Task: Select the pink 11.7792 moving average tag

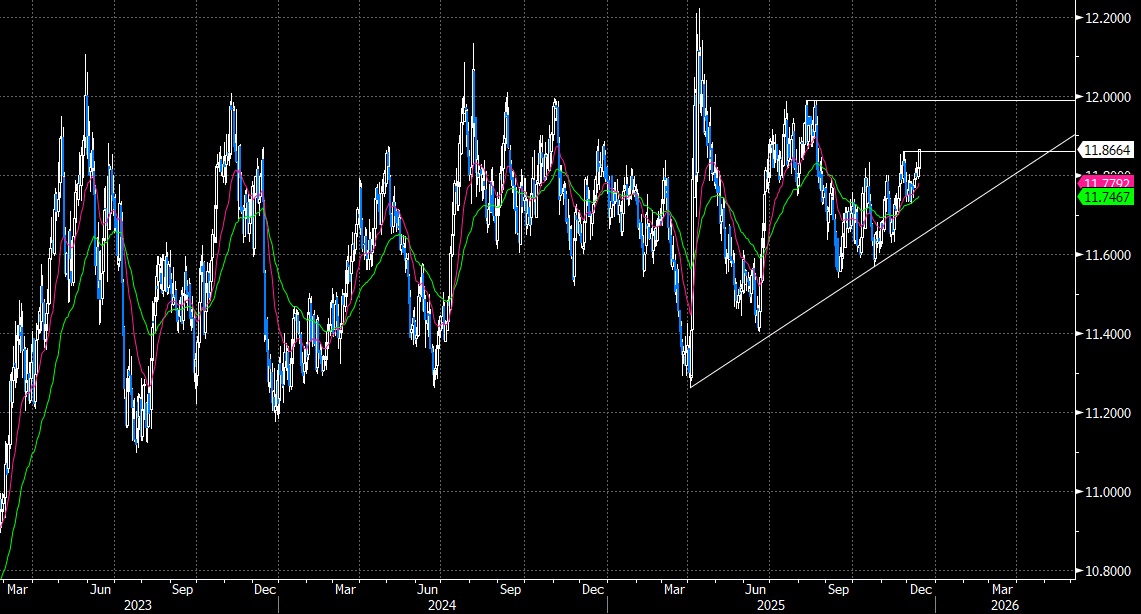Action: pos(1105,182)
